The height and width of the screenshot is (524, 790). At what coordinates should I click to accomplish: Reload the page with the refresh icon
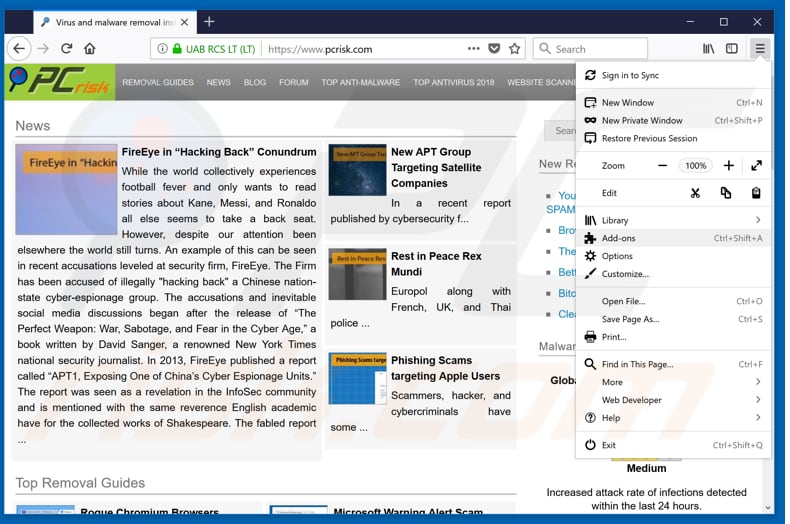click(x=67, y=48)
